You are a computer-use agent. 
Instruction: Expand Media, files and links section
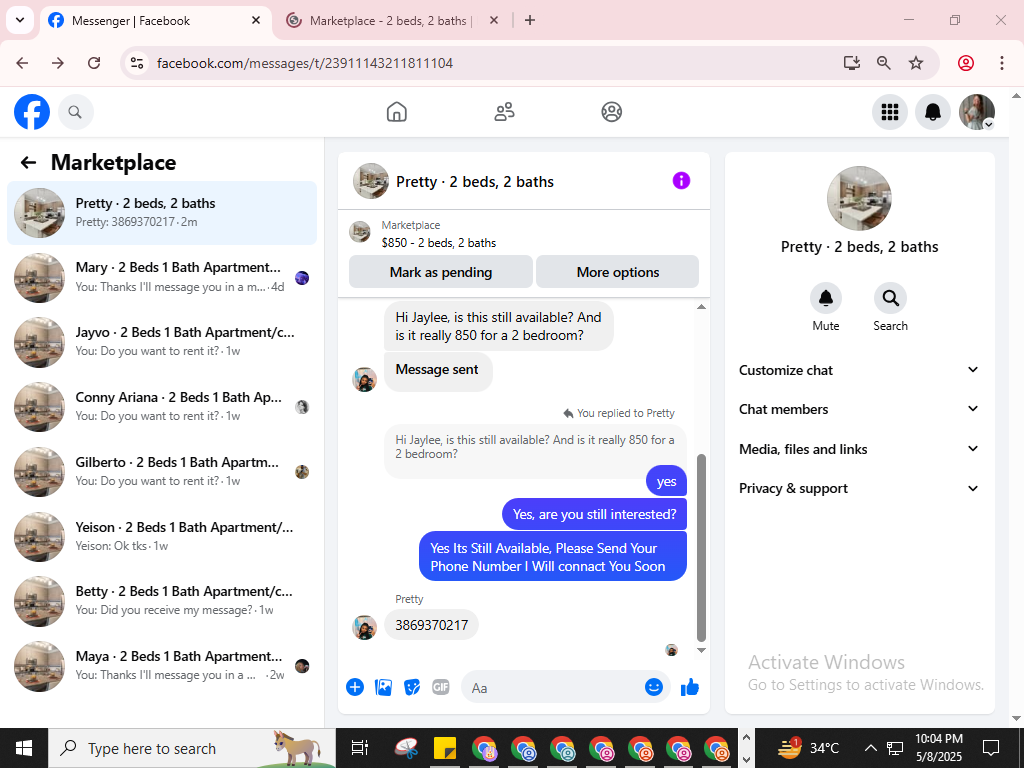pos(859,449)
